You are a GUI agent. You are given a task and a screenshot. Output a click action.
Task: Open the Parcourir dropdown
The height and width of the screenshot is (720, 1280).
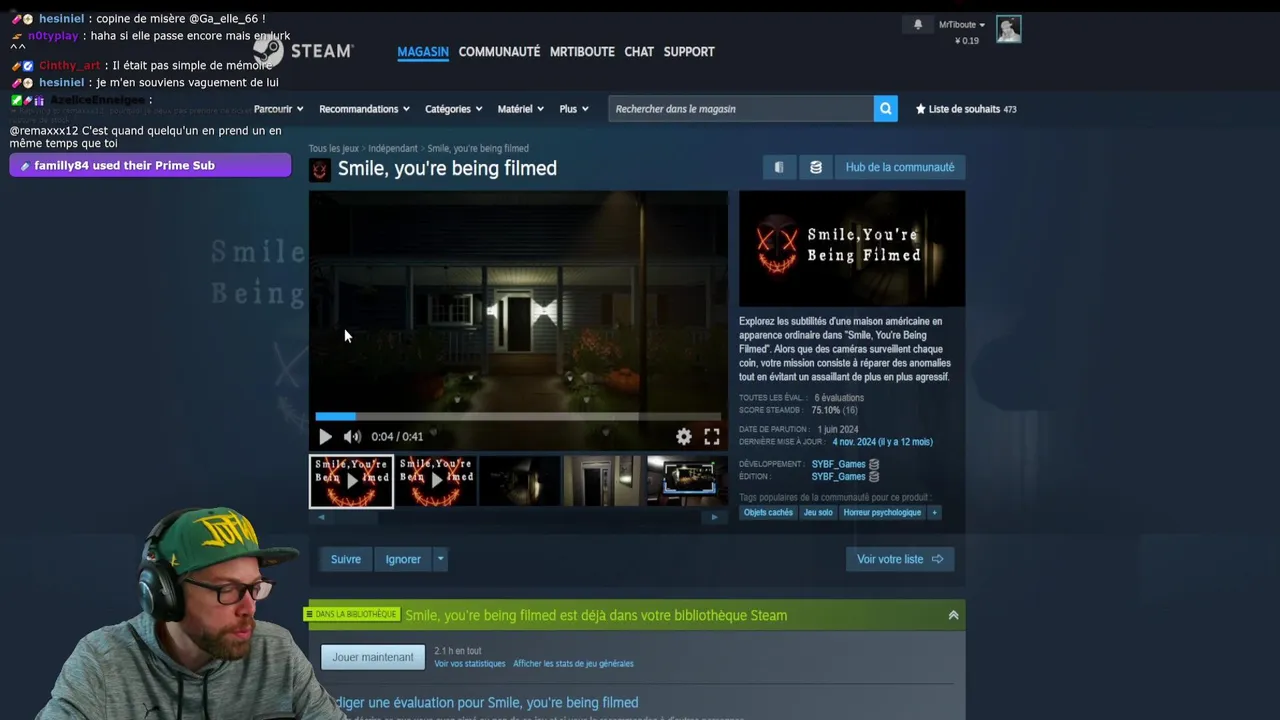278,109
